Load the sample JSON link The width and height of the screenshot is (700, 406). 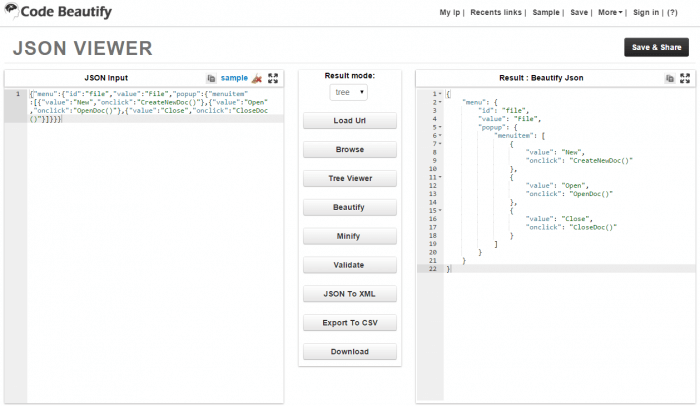click(x=234, y=78)
